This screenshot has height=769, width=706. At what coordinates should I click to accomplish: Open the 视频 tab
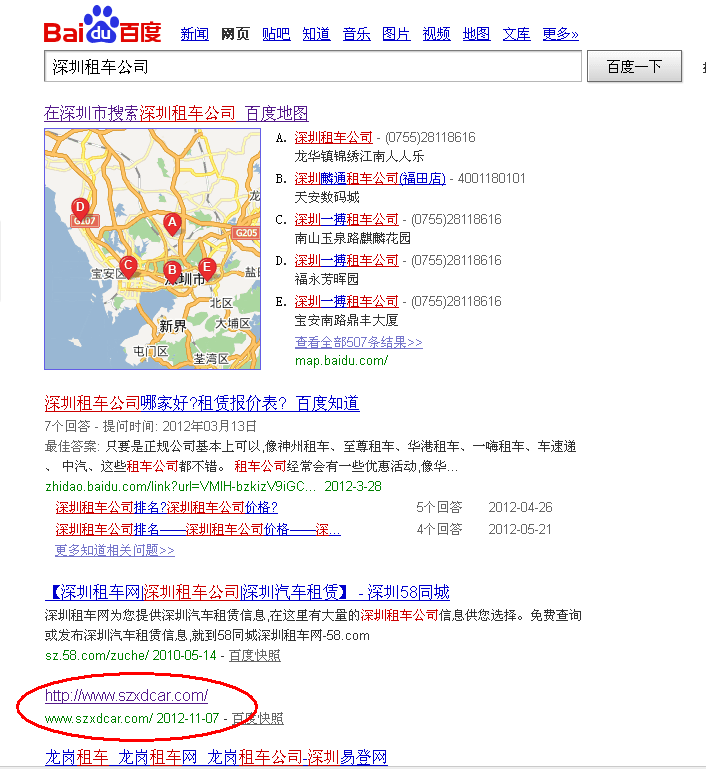pyautogui.click(x=436, y=34)
